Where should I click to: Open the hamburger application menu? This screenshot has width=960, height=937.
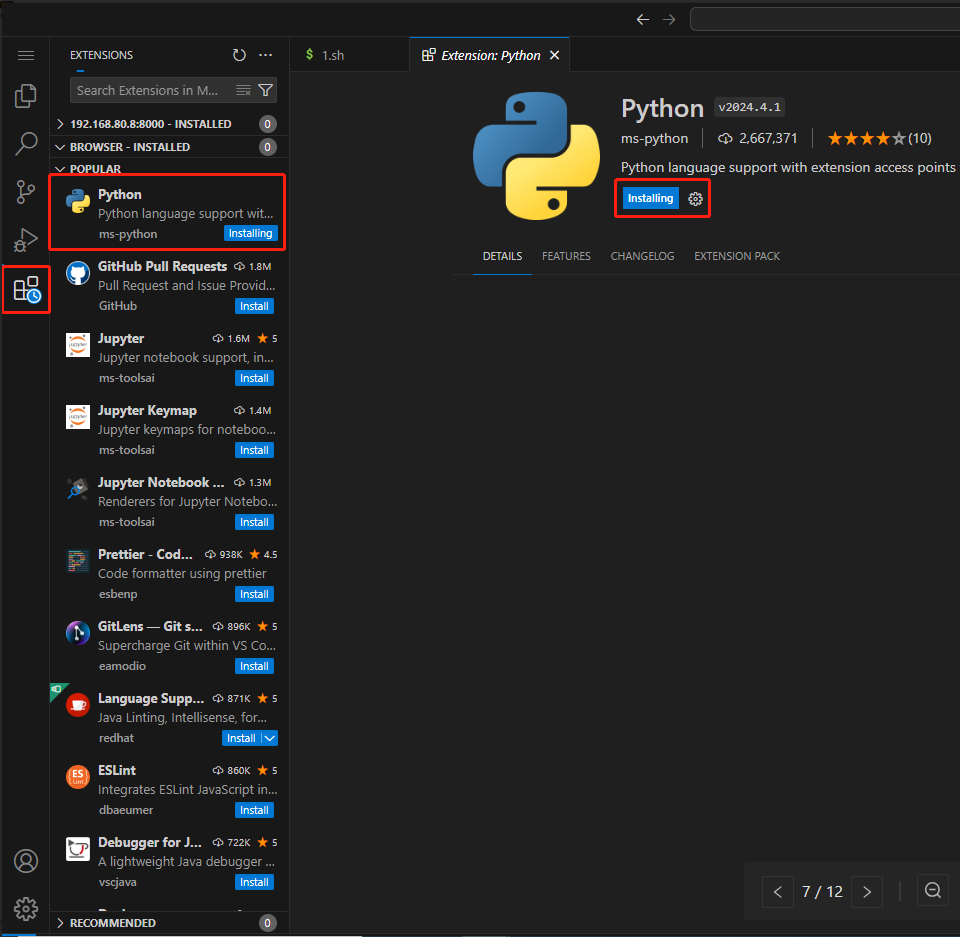[x=26, y=56]
